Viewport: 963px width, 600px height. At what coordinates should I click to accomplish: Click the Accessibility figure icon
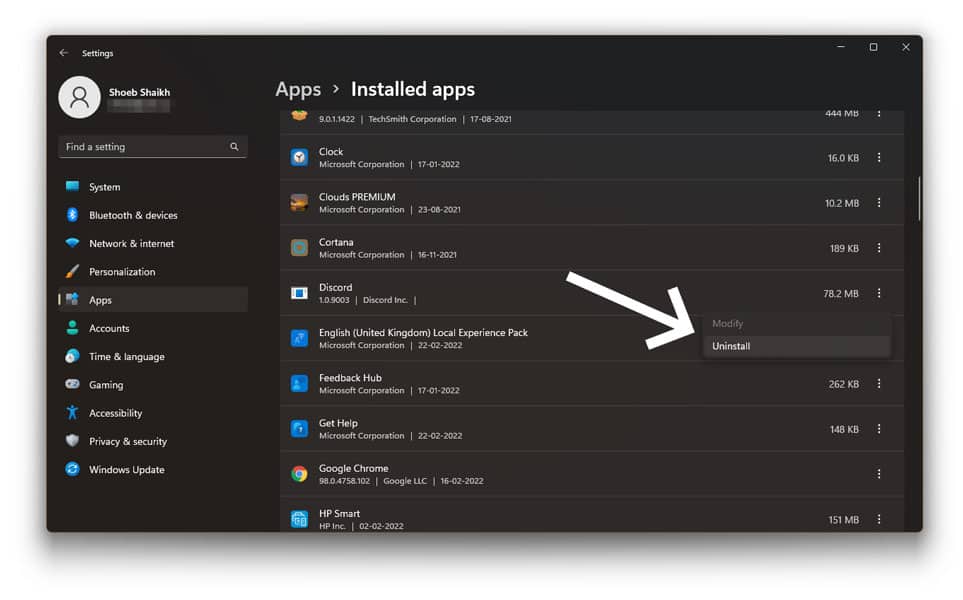(72, 412)
